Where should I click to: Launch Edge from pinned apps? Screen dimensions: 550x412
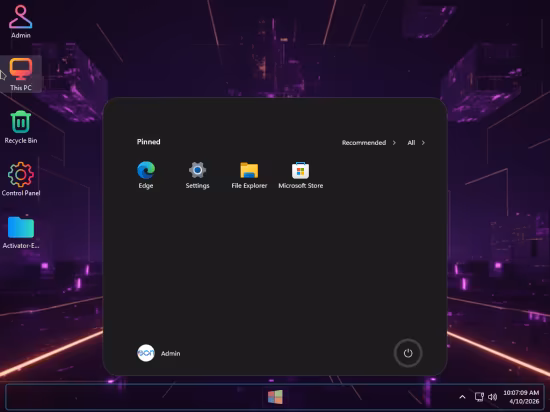coord(146,175)
